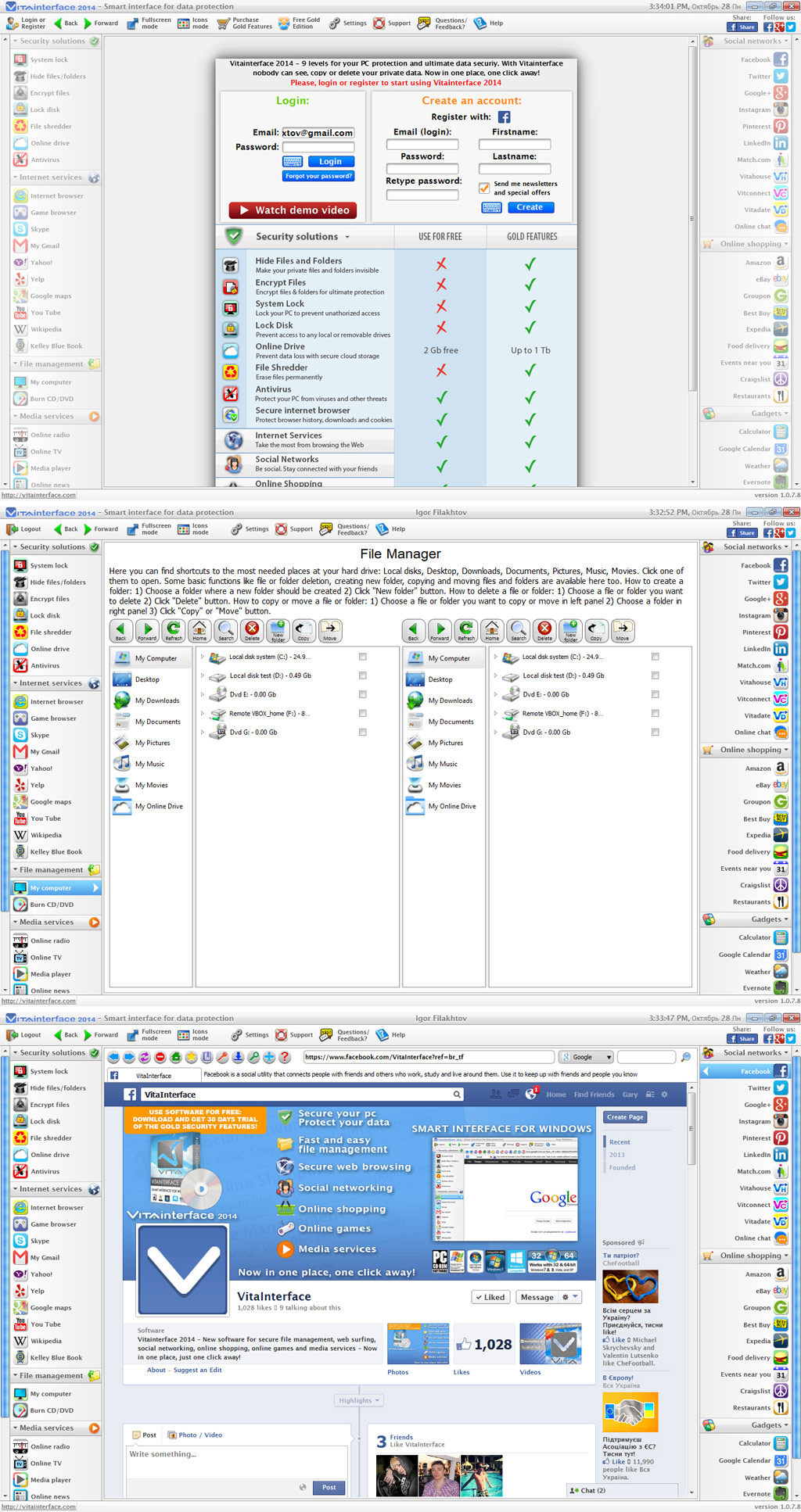Click the browser stop loading red icon

tap(160, 1057)
